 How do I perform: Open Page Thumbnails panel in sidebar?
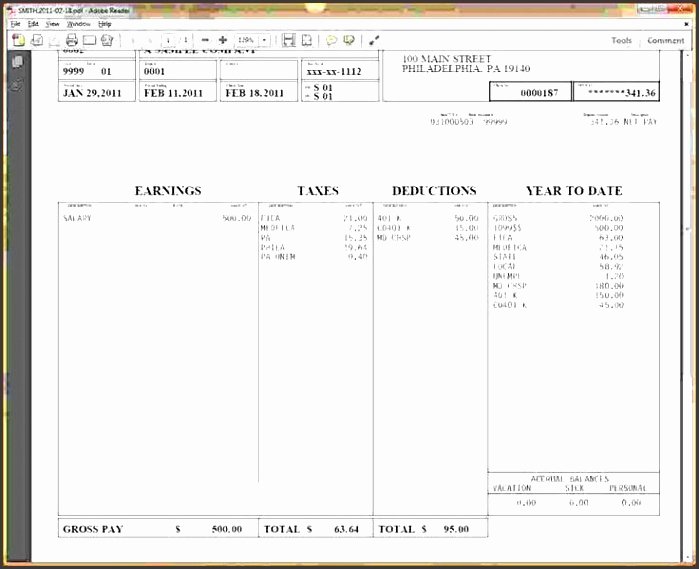[18, 62]
